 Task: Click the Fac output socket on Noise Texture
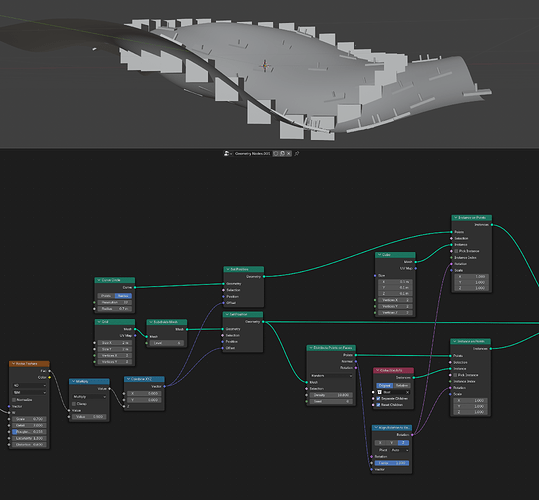pyautogui.click(x=50, y=371)
